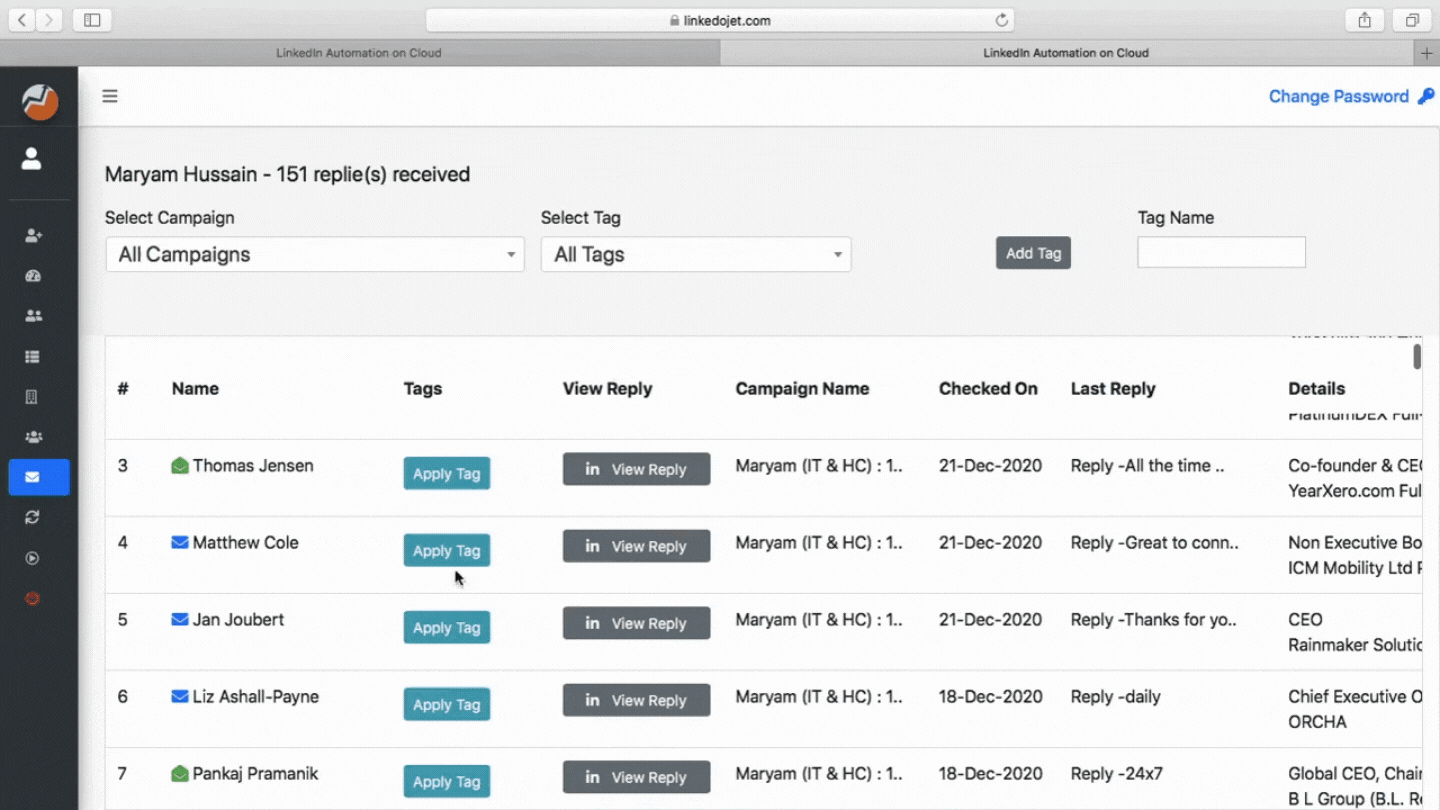Open the All Tags dropdown
The image size is (1440, 810).
pyautogui.click(x=696, y=254)
